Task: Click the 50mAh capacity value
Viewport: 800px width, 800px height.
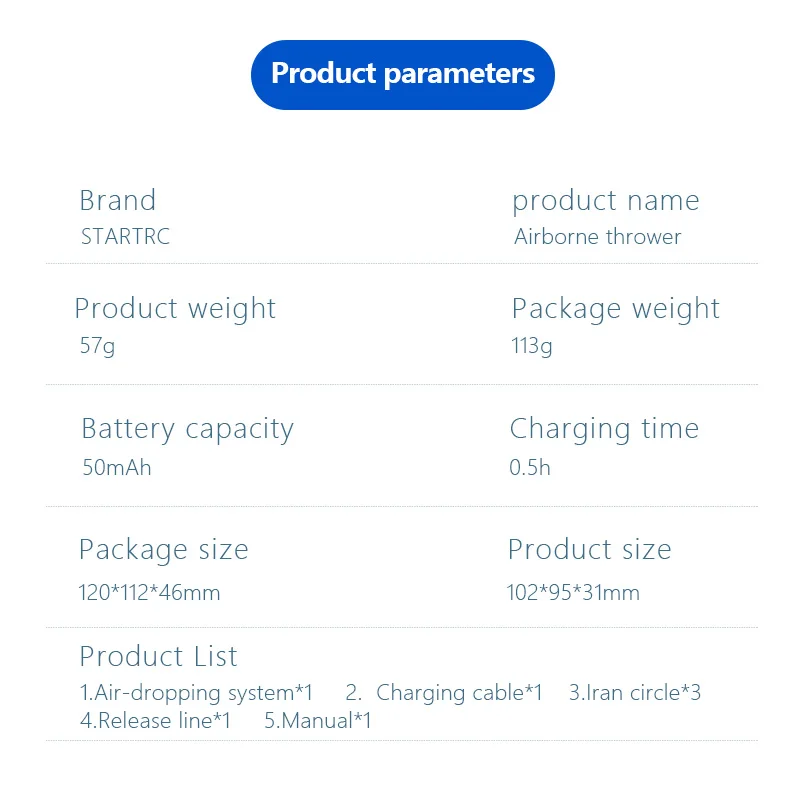Action: [117, 467]
